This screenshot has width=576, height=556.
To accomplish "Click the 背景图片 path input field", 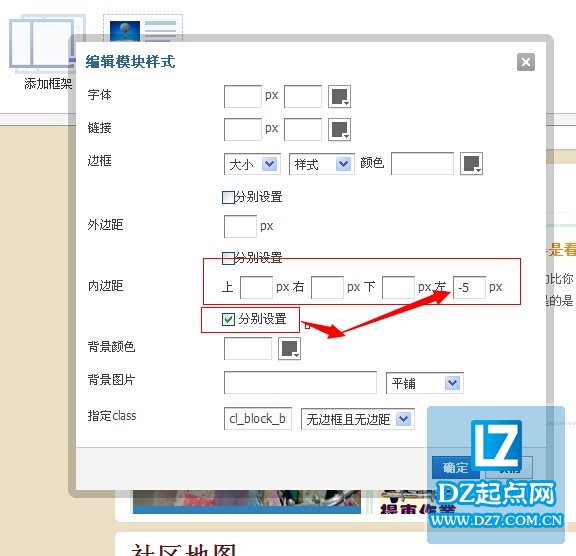I will click(300, 382).
